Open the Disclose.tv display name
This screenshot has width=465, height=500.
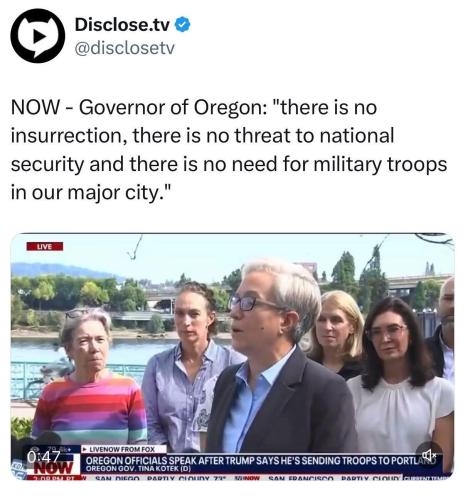point(122,25)
